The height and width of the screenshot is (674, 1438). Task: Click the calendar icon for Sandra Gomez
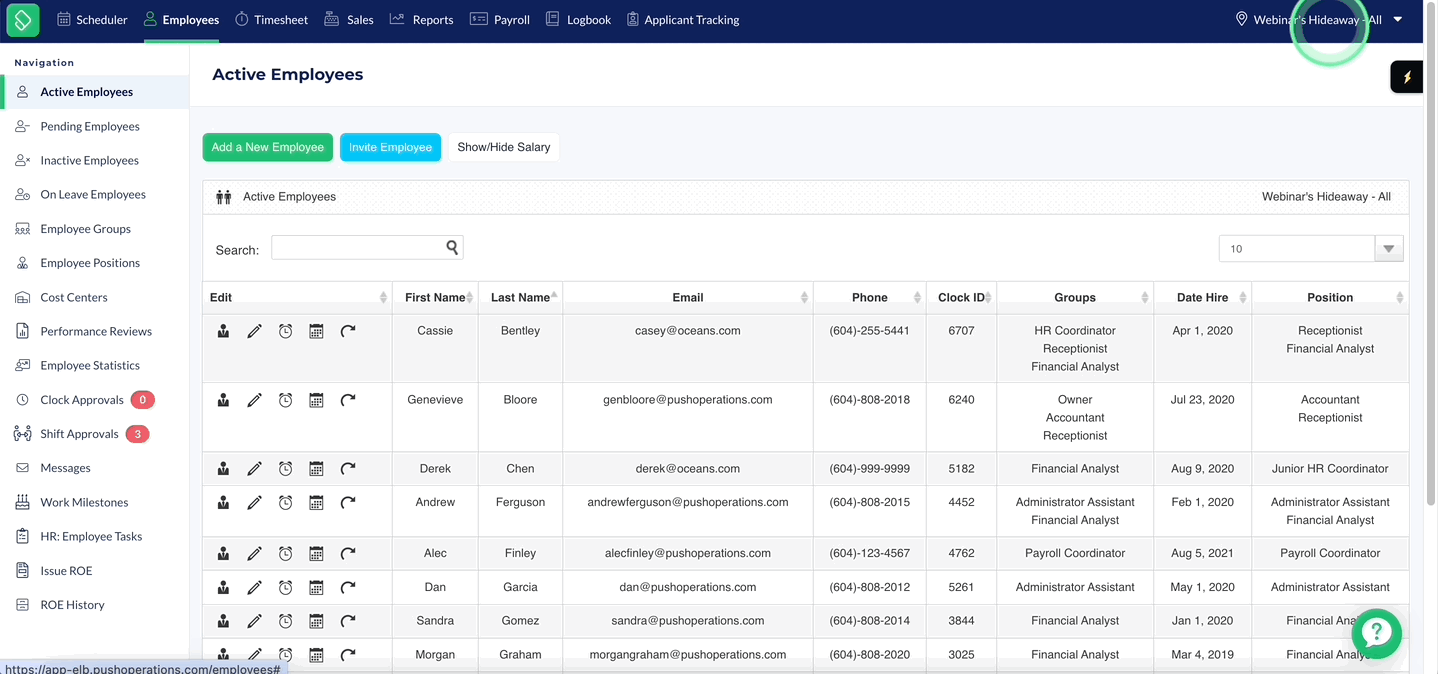pos(316,622)
